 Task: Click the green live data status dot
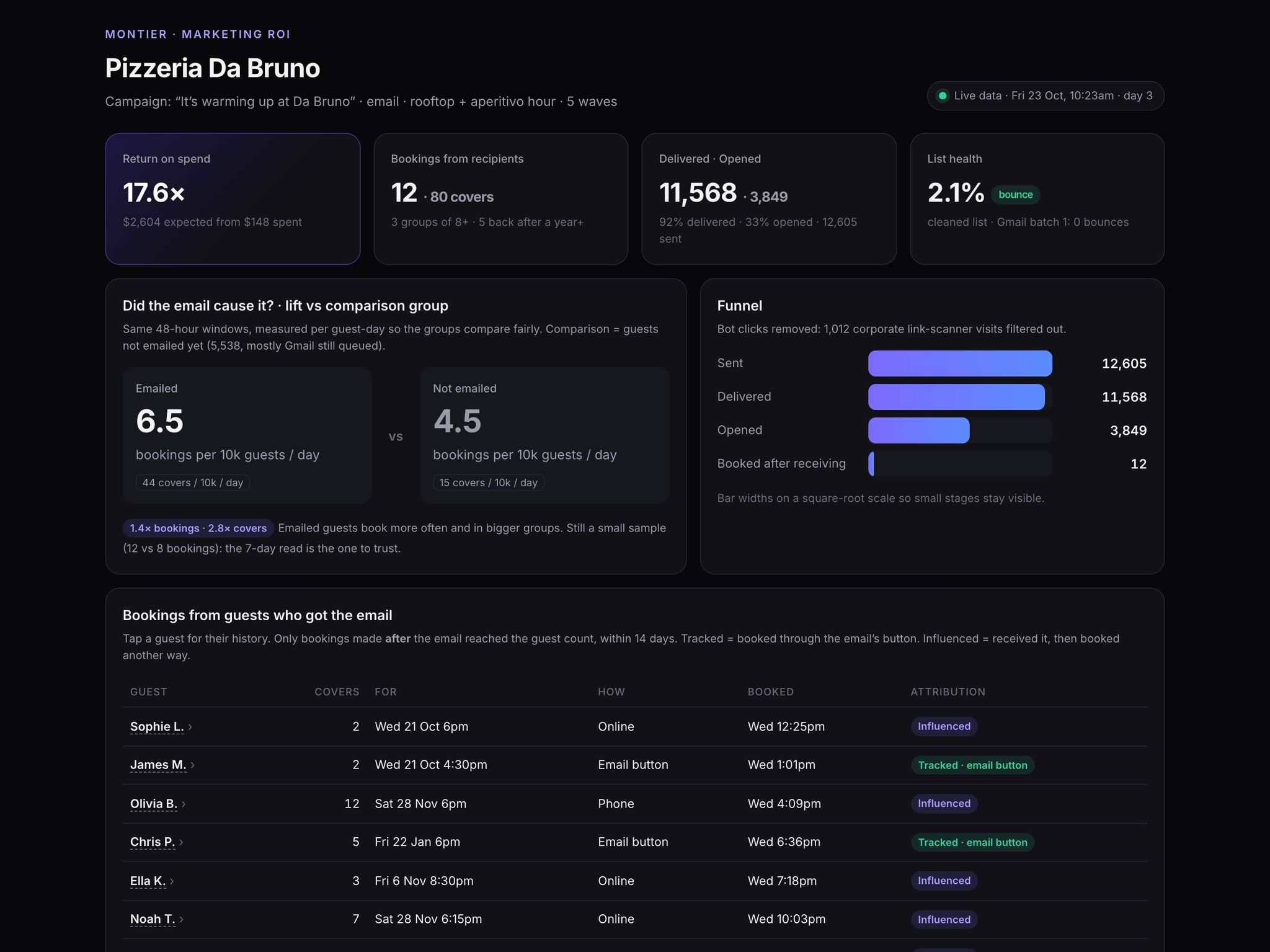943,96
